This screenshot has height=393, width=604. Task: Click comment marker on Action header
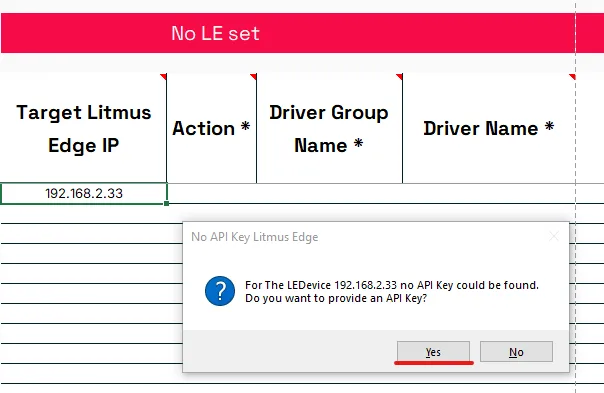(x=253, y=76)
